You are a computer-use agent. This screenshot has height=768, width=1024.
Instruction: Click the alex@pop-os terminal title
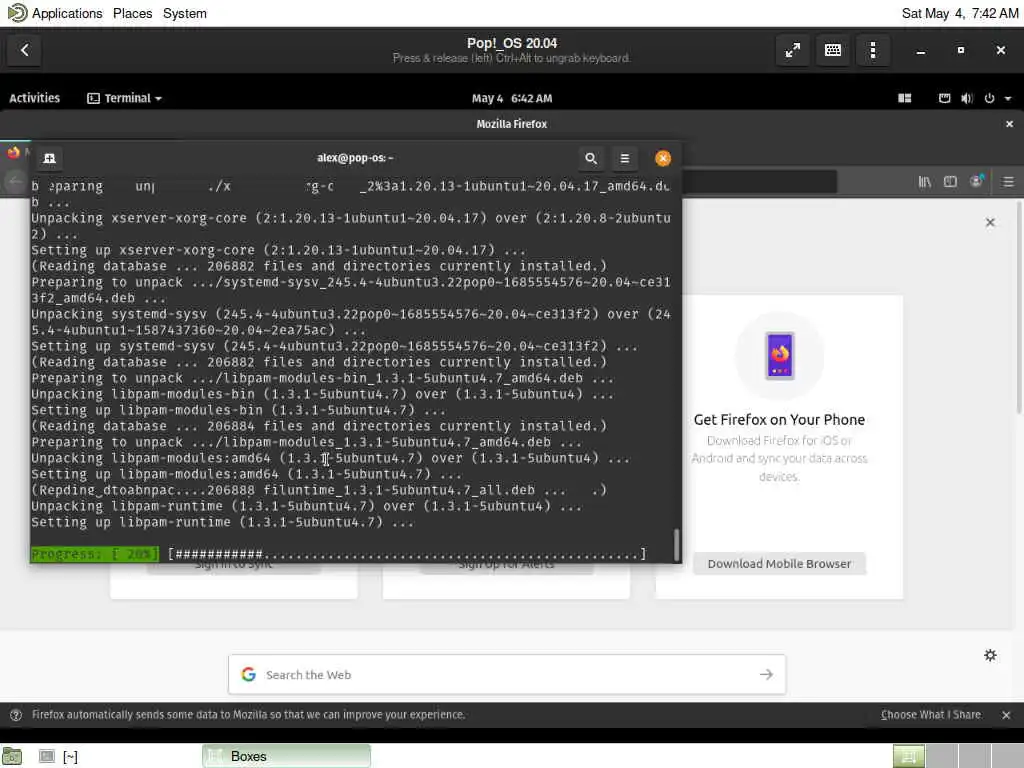click(355, 158)
